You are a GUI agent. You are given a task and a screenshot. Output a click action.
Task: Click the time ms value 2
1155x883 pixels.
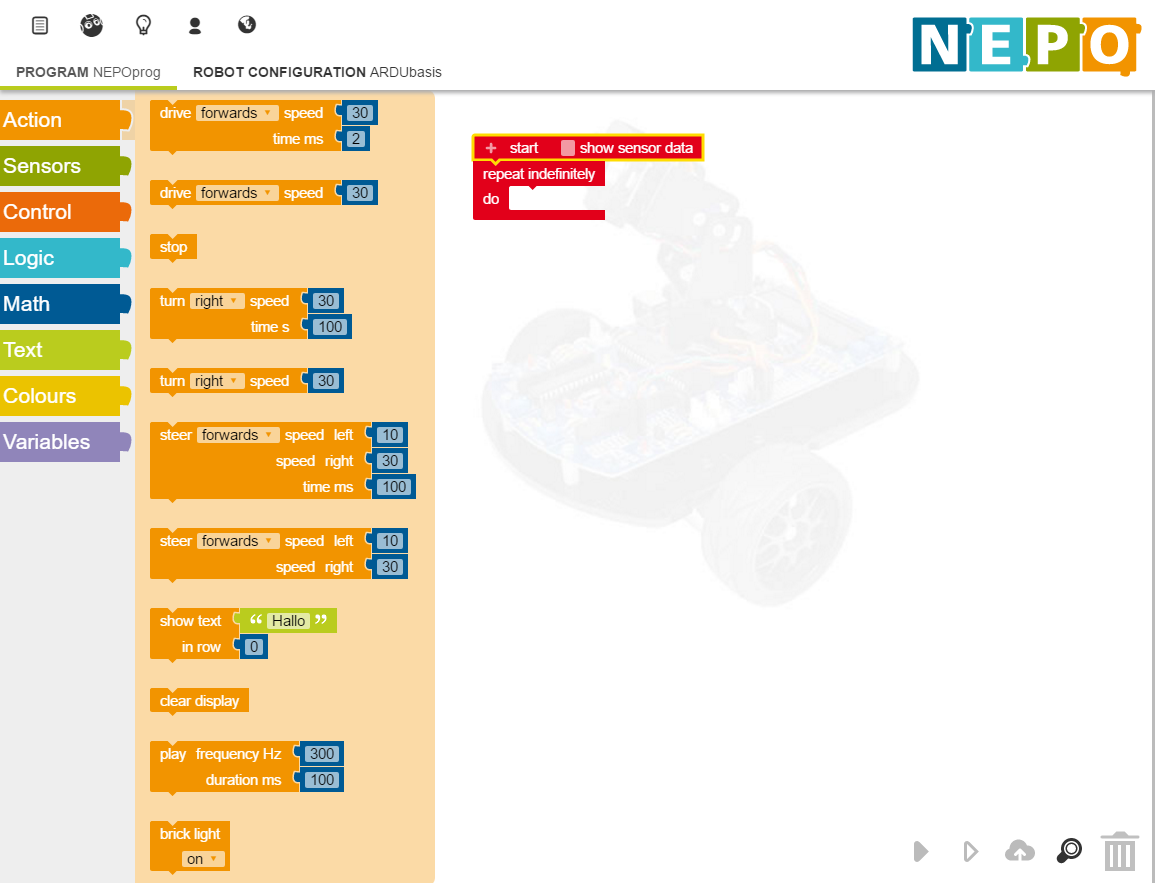(356, 138)
